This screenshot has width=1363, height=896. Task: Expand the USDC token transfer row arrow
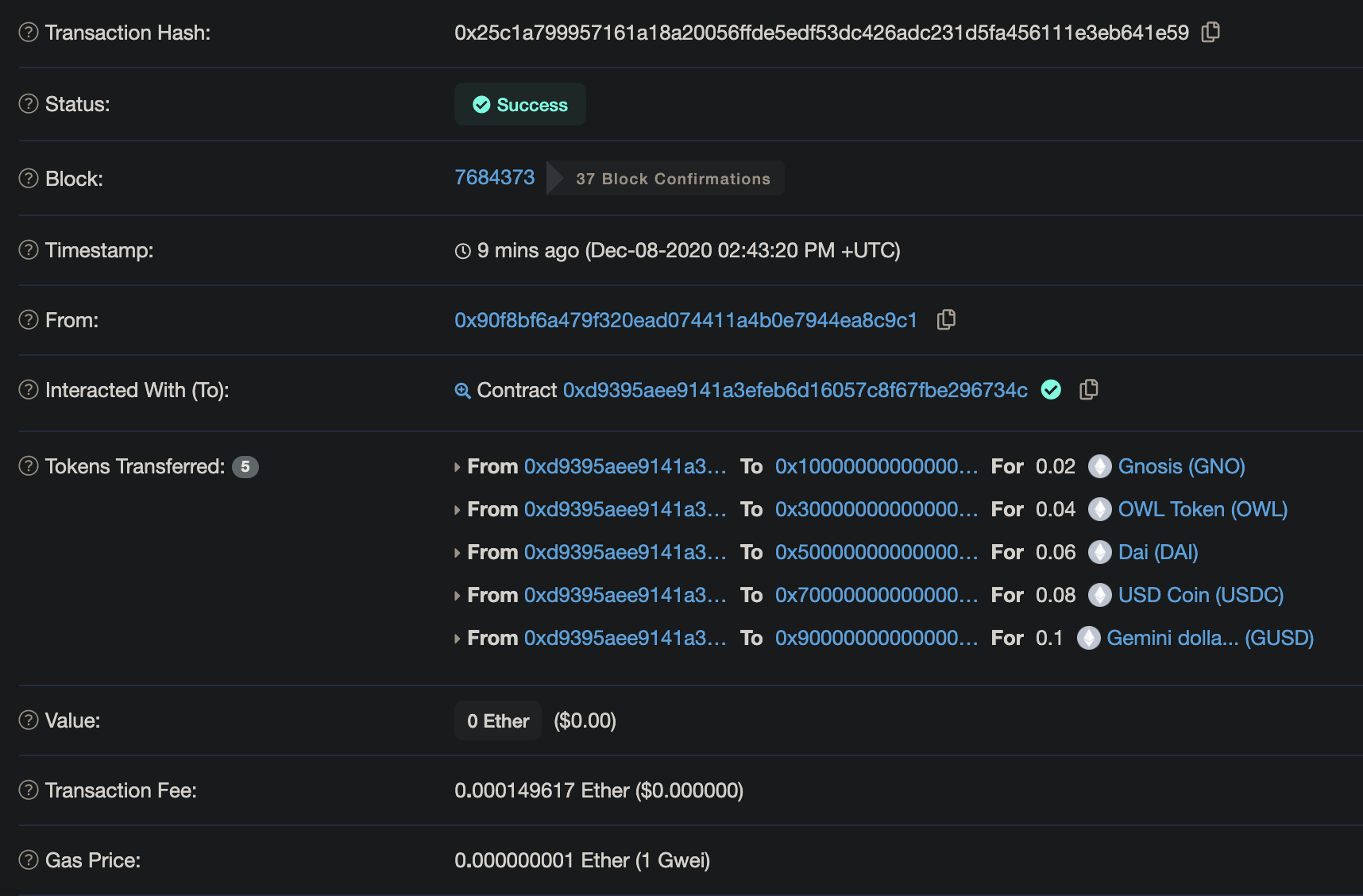point(458,596)
